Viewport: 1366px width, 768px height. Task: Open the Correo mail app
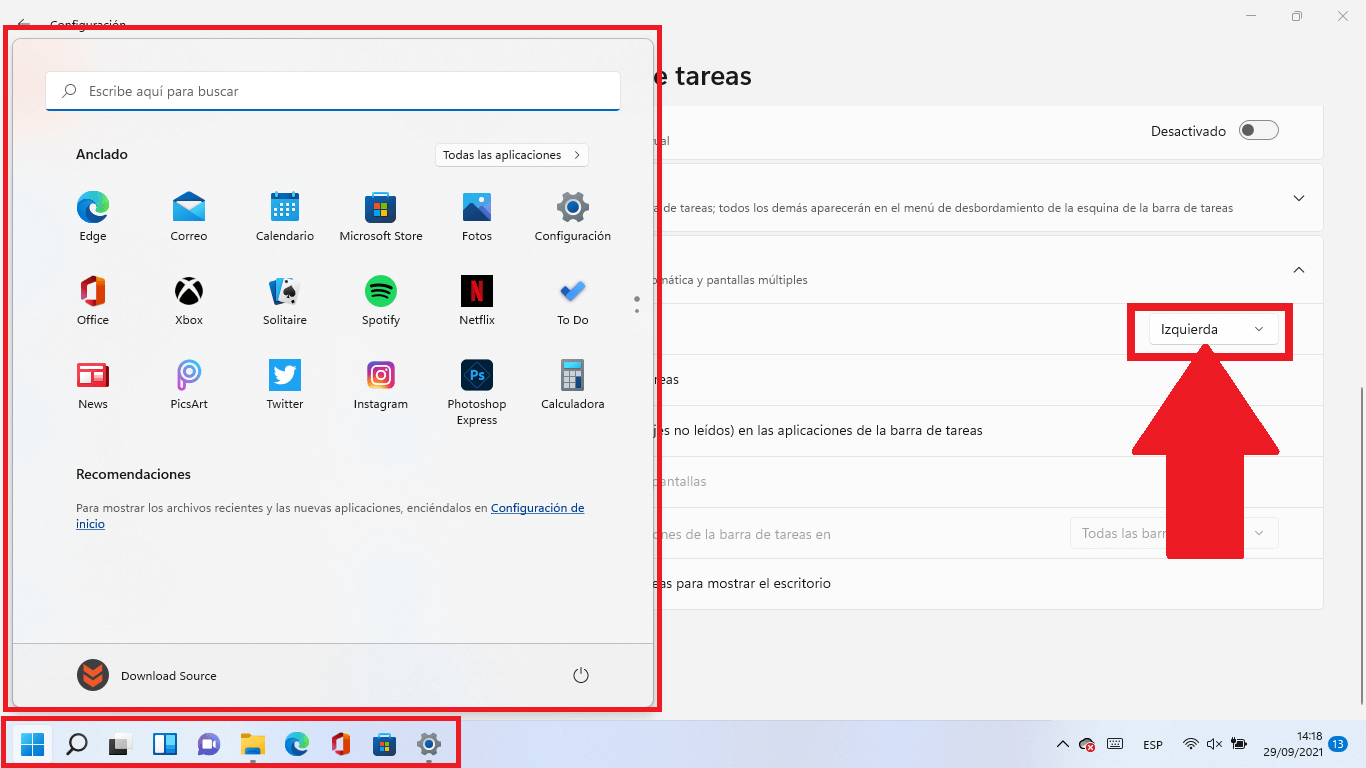tap(189, 217)
